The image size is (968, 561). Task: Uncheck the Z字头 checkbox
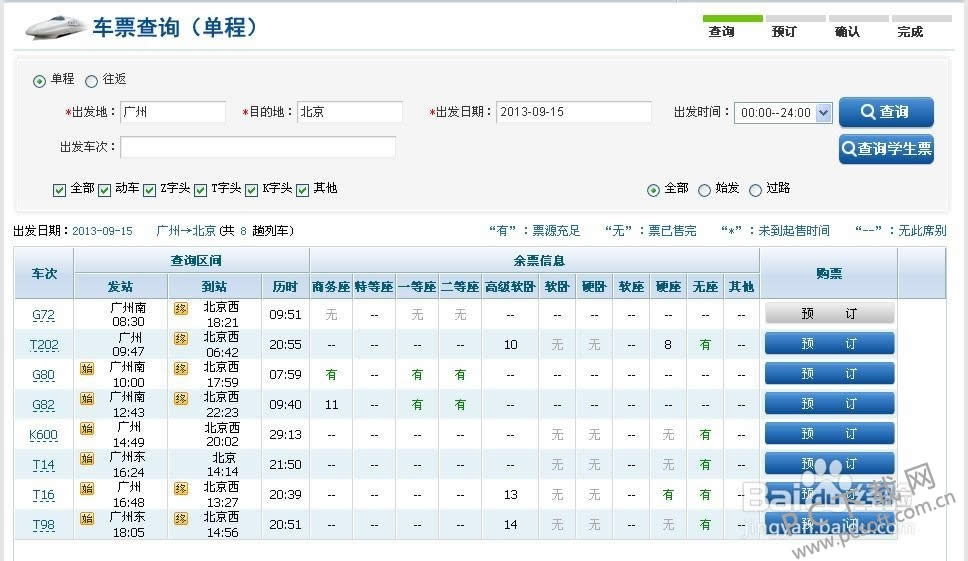[150, 190]
